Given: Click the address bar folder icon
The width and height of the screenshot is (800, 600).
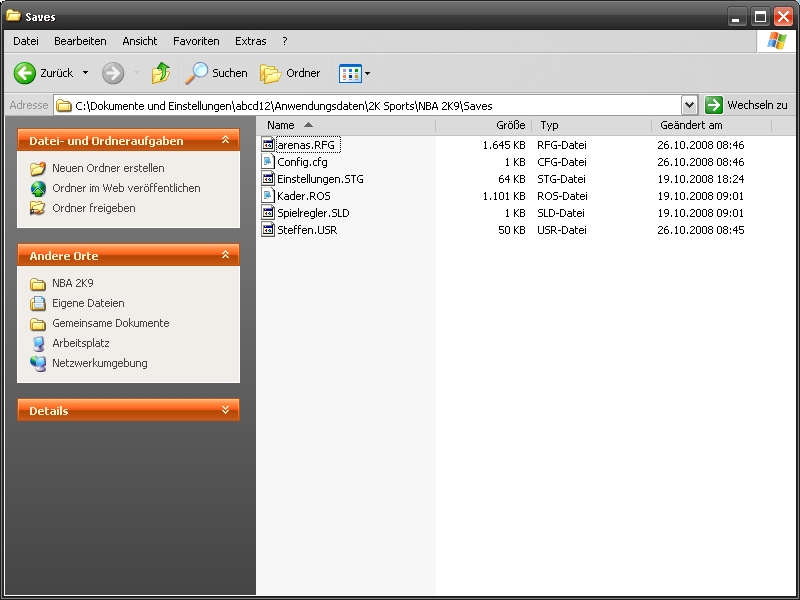Looking at the screenshot, I should [64, 106].
